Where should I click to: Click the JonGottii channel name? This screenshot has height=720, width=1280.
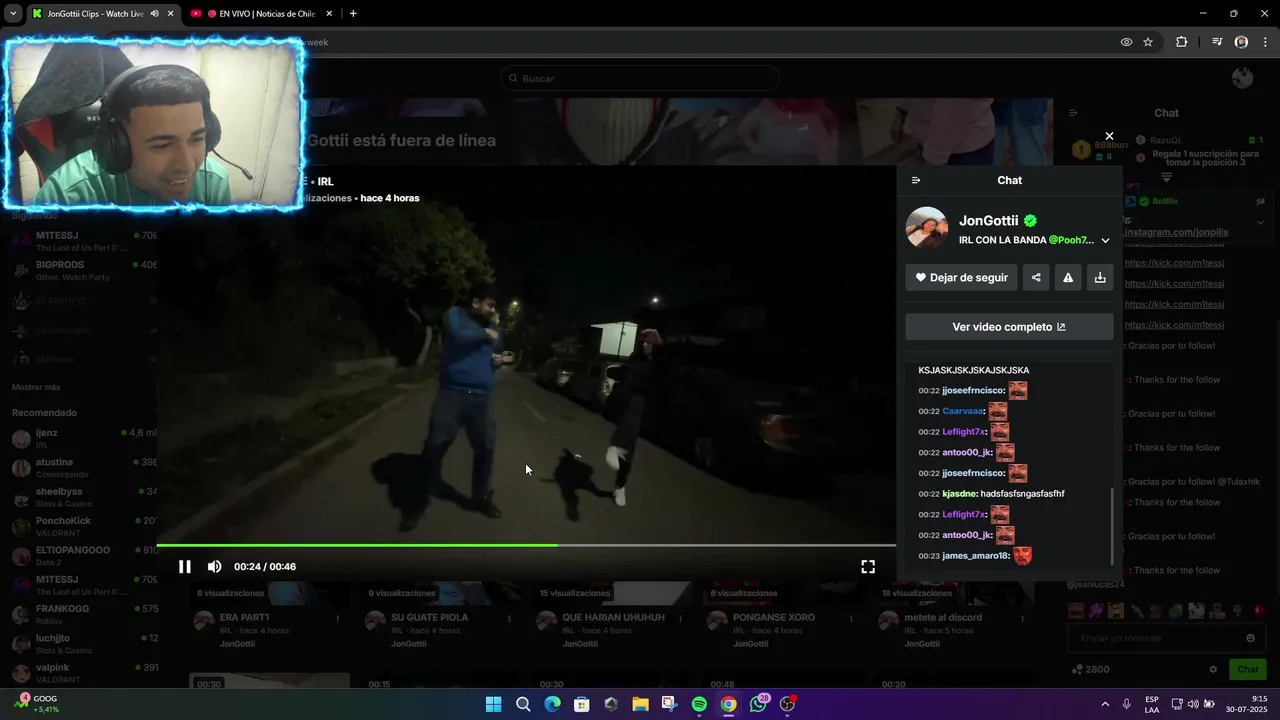(x=988, y=221)
